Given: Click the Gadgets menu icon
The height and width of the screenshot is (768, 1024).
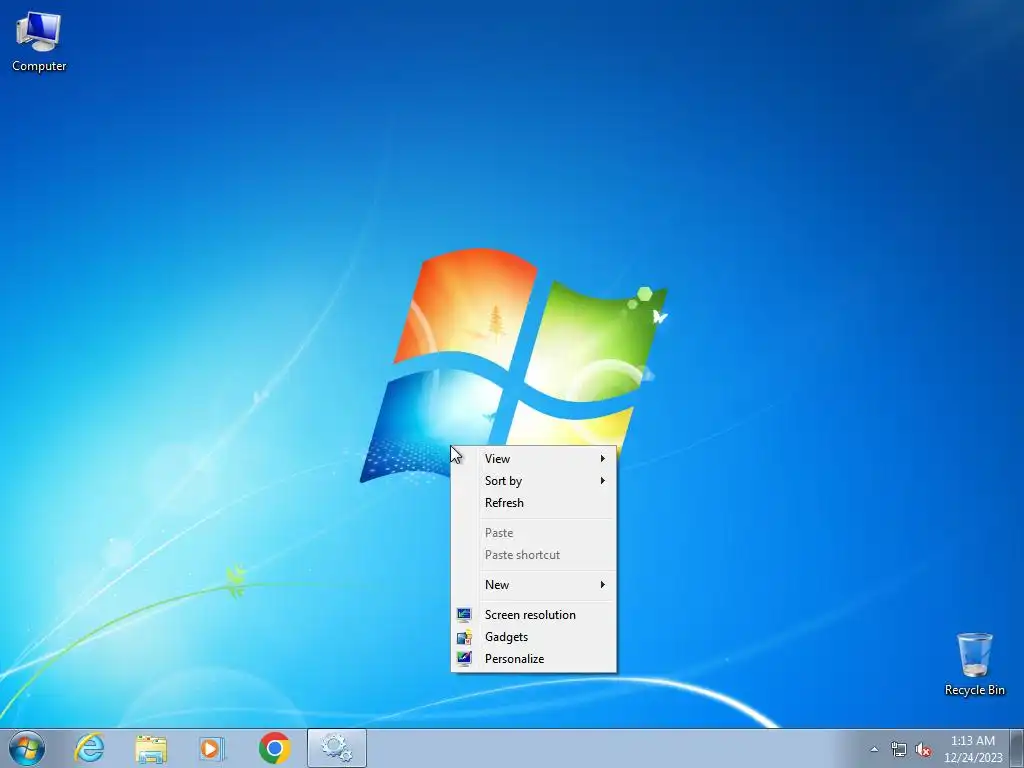Looking at the screenshot, I should pyautogui.click(x=464, y=637).
